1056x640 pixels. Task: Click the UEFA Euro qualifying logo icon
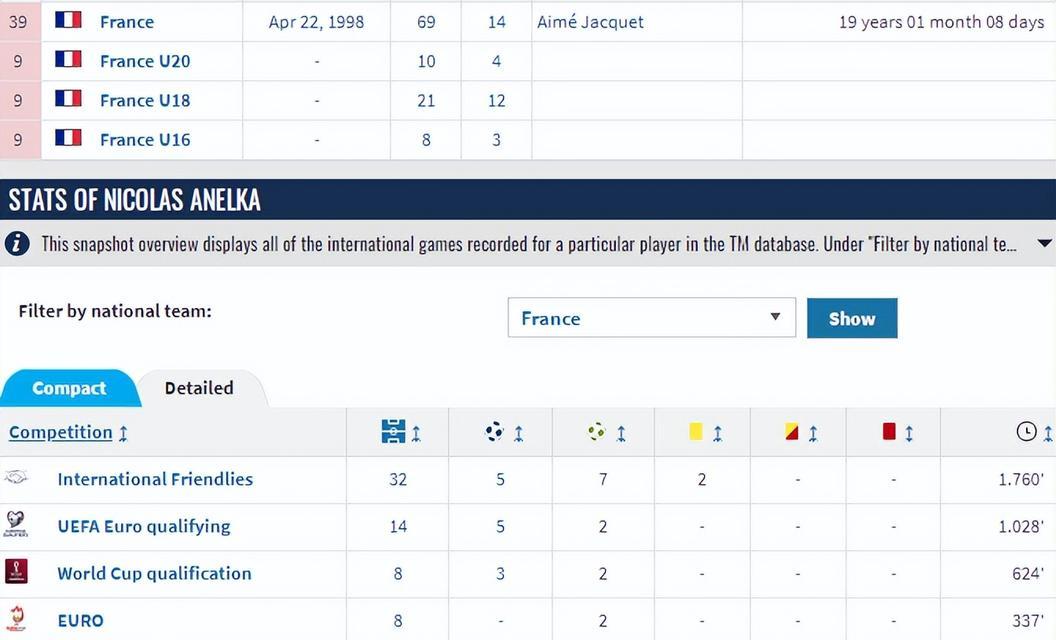point(15,523)
